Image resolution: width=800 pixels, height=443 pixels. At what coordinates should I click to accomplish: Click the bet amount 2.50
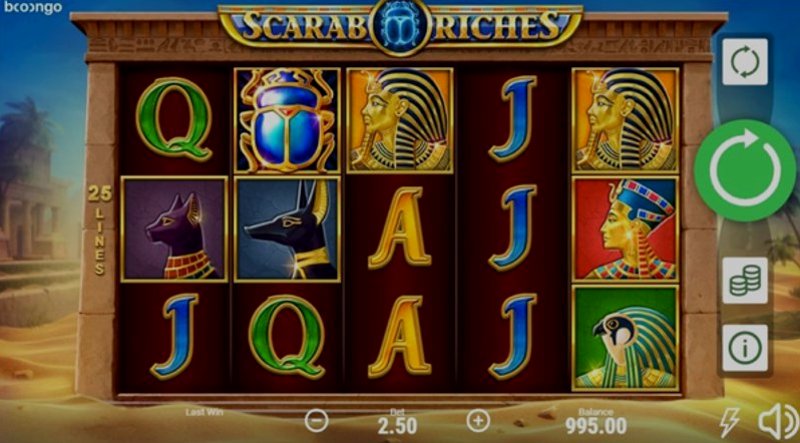(x=397, y=426)
